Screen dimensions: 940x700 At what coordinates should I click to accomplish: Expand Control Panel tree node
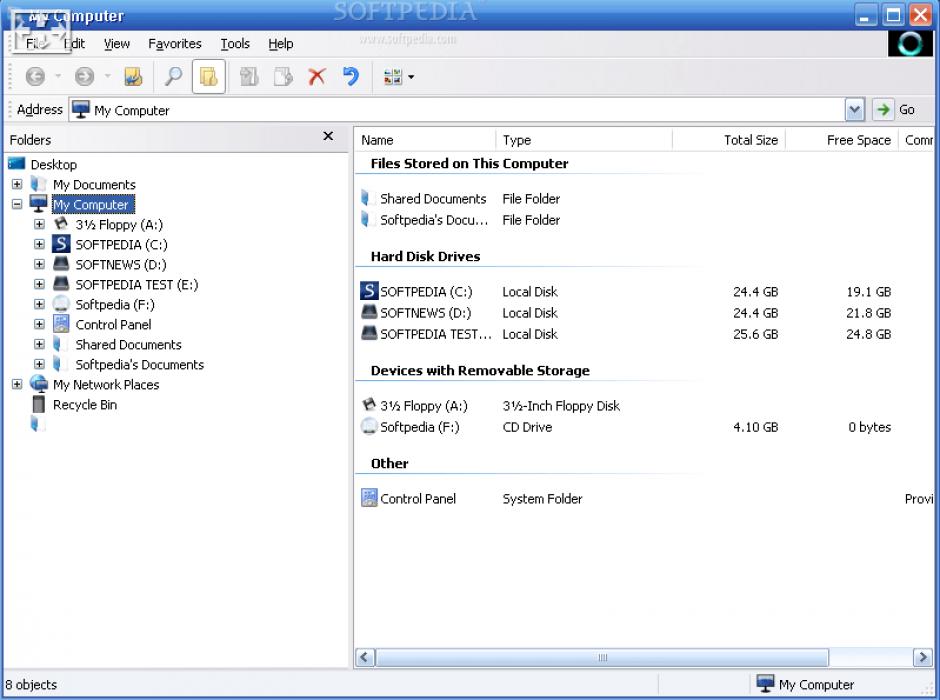pyautogui.click(x=39, y=324)
